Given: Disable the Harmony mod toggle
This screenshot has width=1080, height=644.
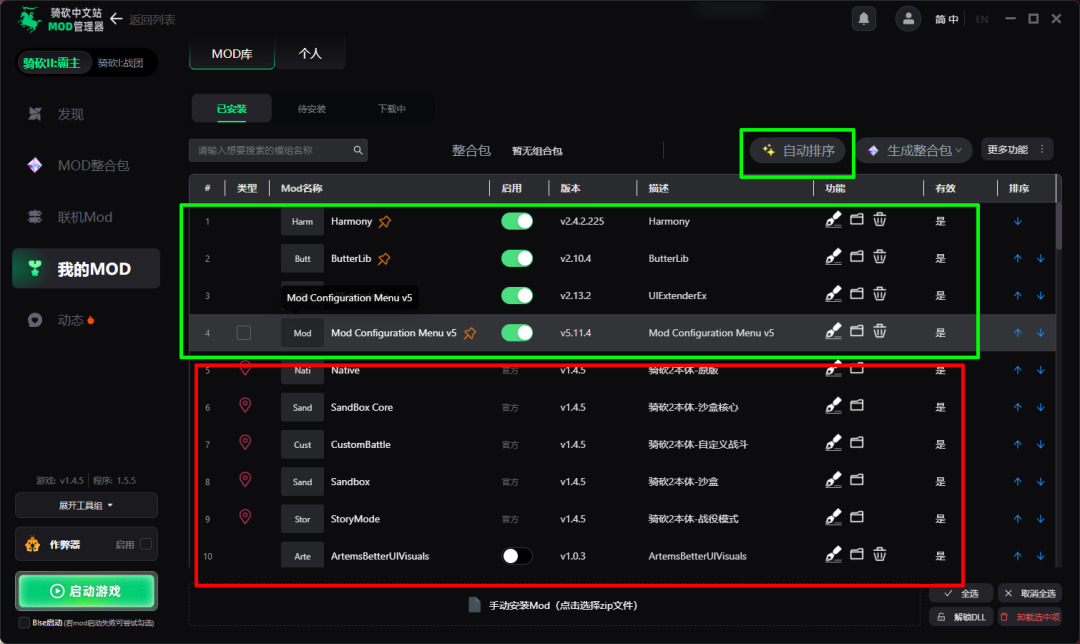Looking at the screenshot, I should (517, 221).
